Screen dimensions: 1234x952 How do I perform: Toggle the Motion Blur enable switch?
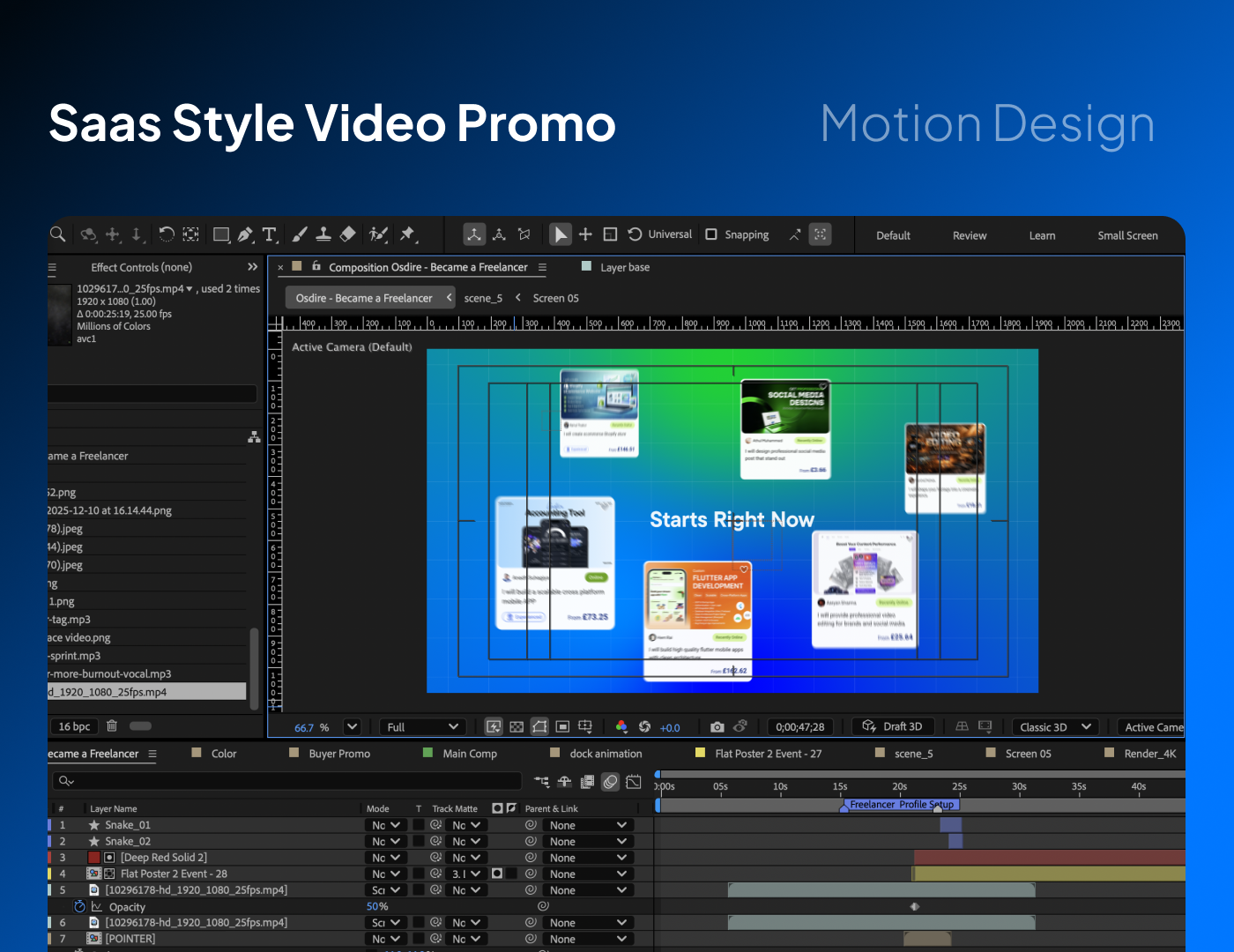610,782
